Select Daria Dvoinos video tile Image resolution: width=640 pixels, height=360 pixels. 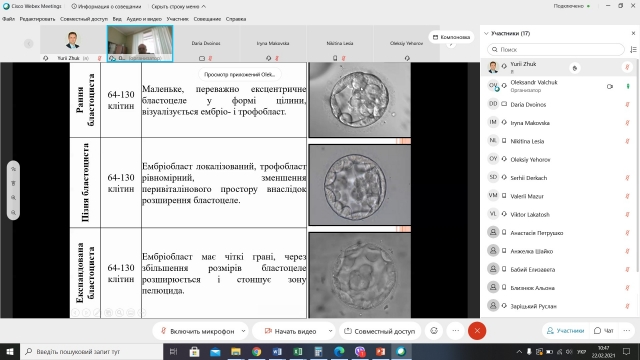click(x=206, y=43)
